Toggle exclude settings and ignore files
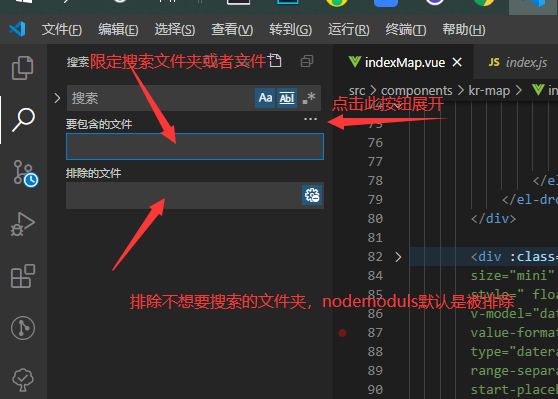 tap(312, 195)
